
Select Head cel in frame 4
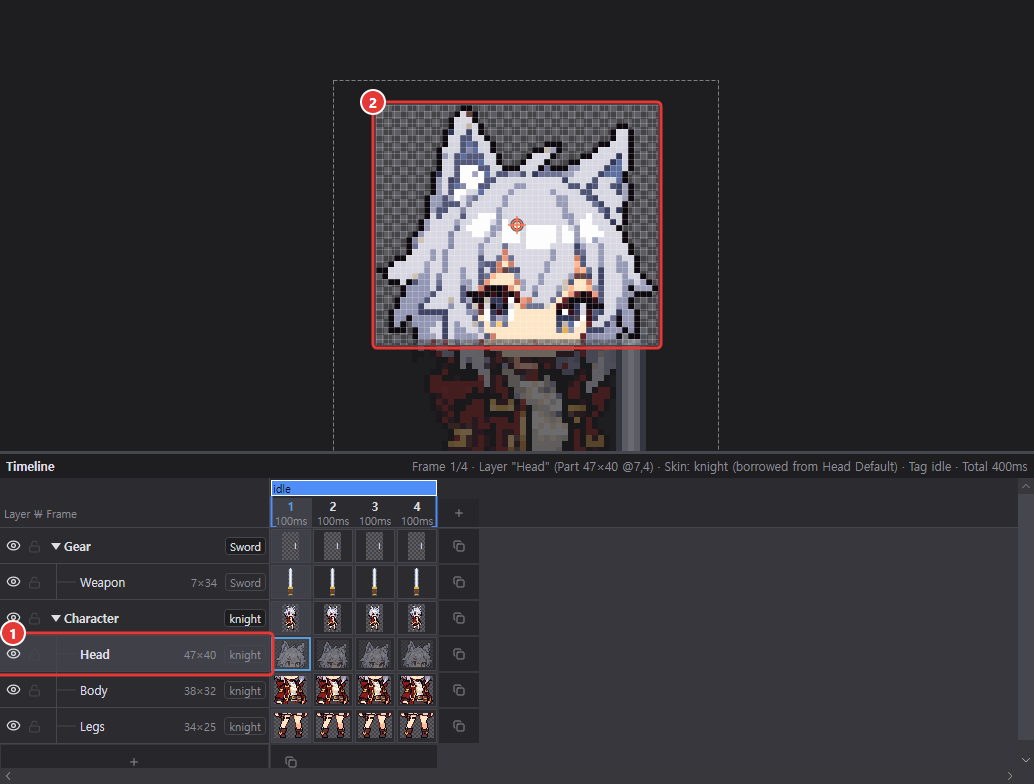click(x=417, y=654)
